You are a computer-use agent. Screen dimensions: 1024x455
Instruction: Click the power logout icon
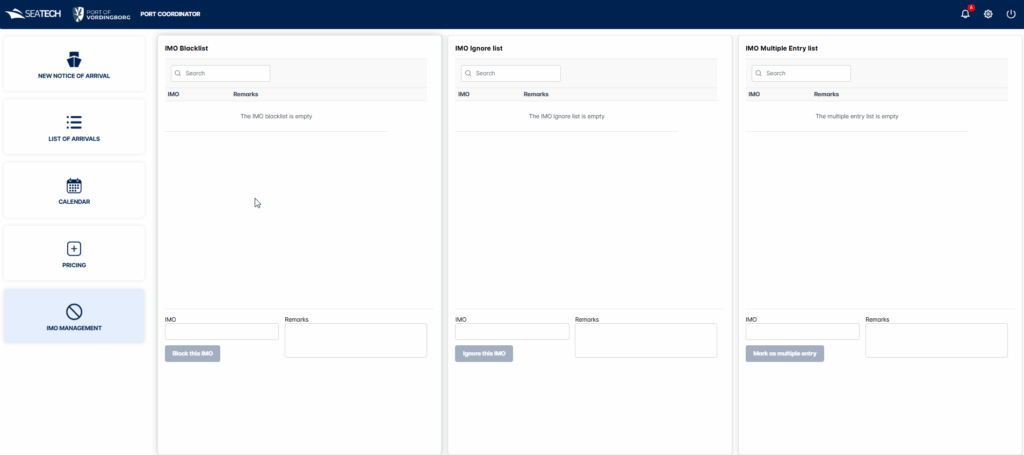point(1011,14)
